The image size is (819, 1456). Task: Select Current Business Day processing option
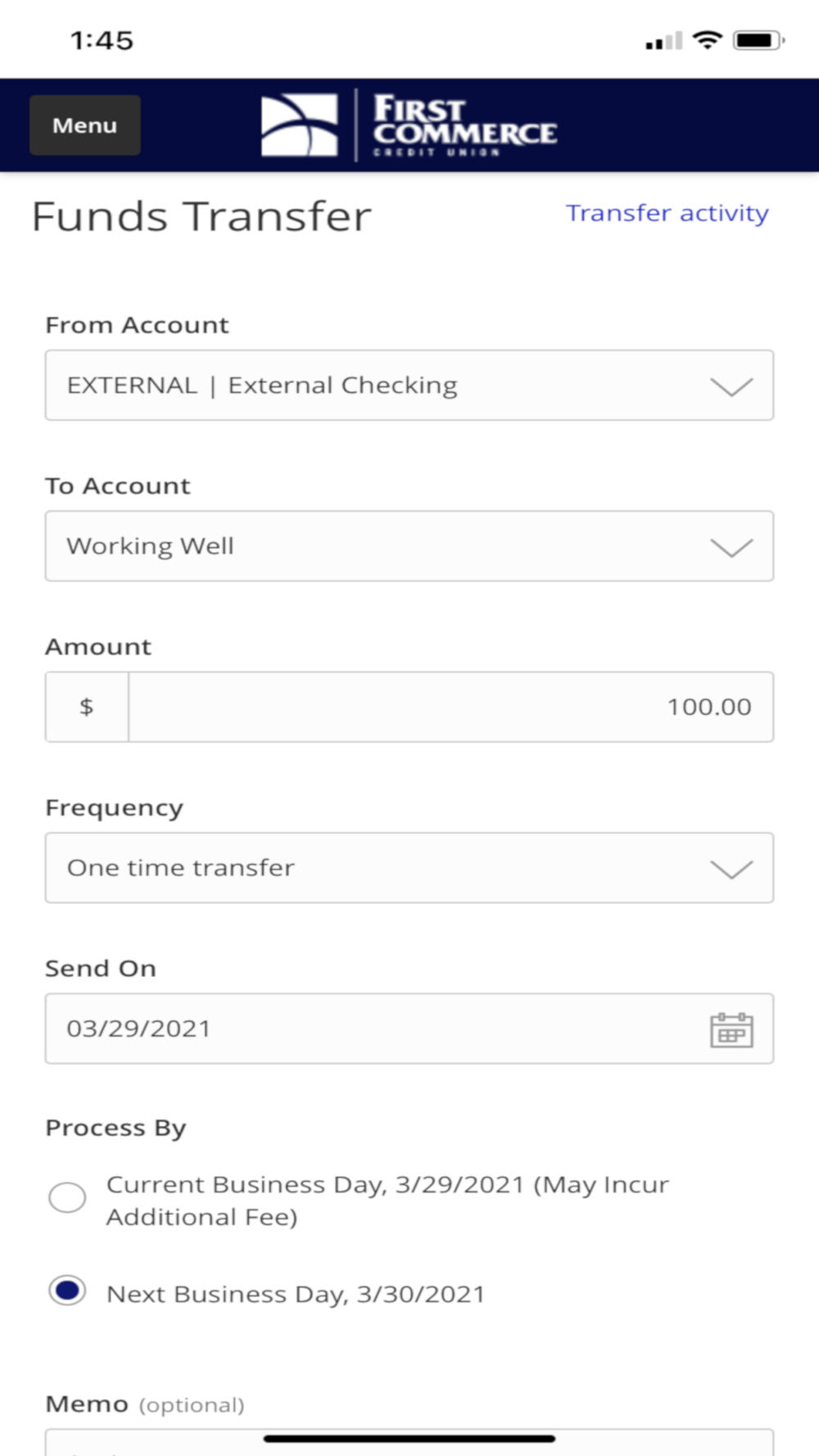click(67, 1197)
